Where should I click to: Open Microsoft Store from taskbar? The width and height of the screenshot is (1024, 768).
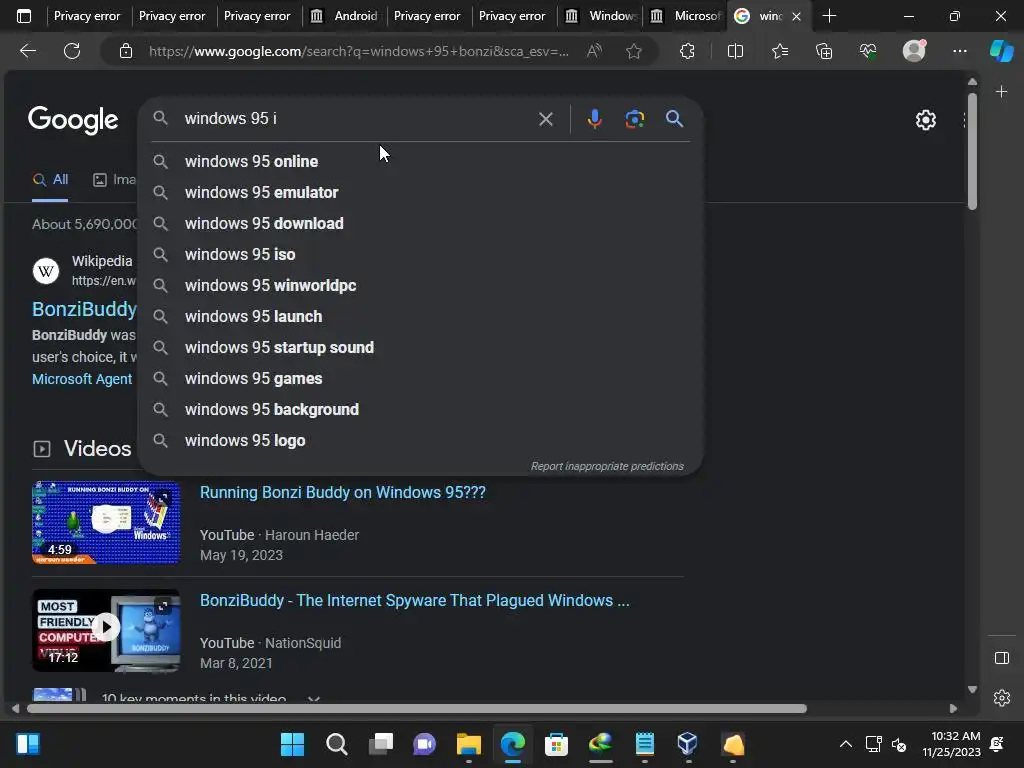556,744
